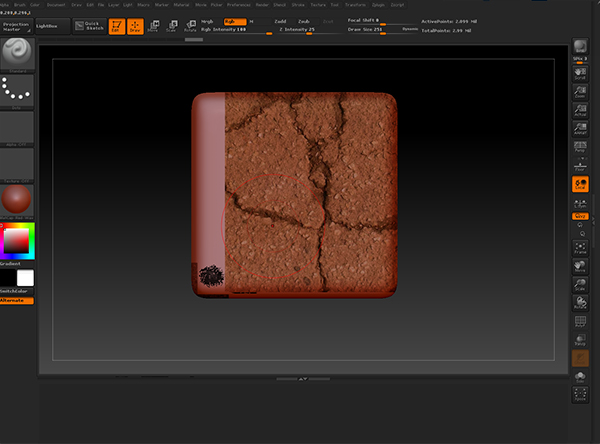Image resolution: width=600 pixels, height=444 pixels.
Task: Toggle the Edit mode button
Action: click(117, 26)
